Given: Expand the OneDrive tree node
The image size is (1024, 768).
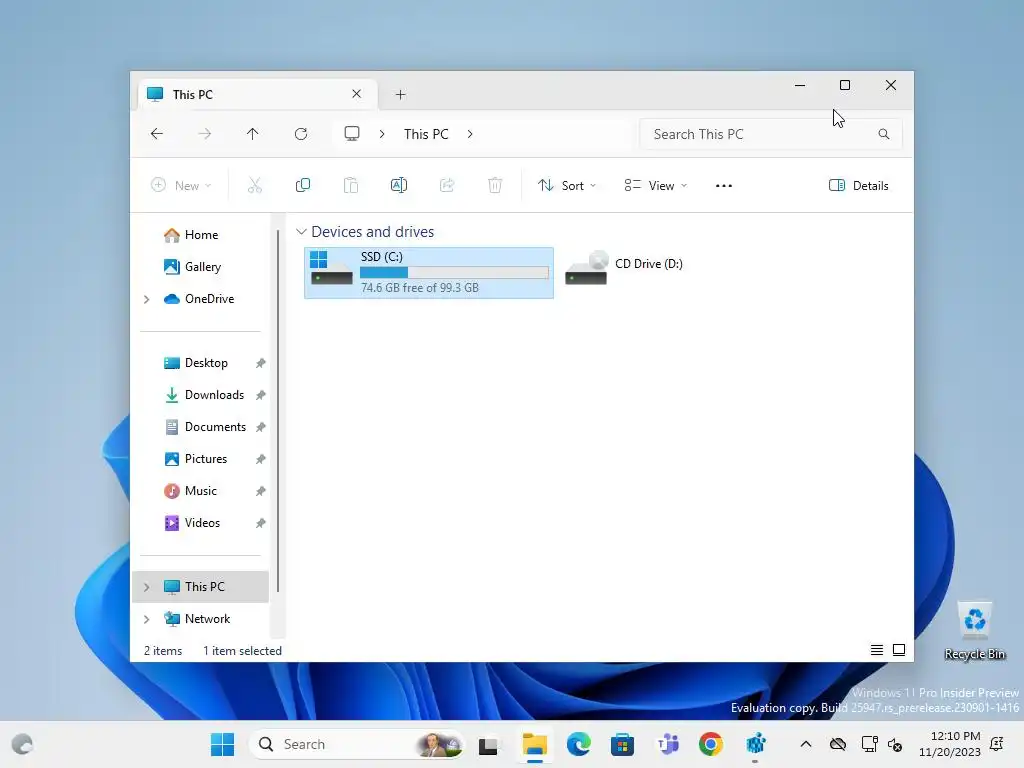Looking at the screenshot, I should tap(147, 299).
